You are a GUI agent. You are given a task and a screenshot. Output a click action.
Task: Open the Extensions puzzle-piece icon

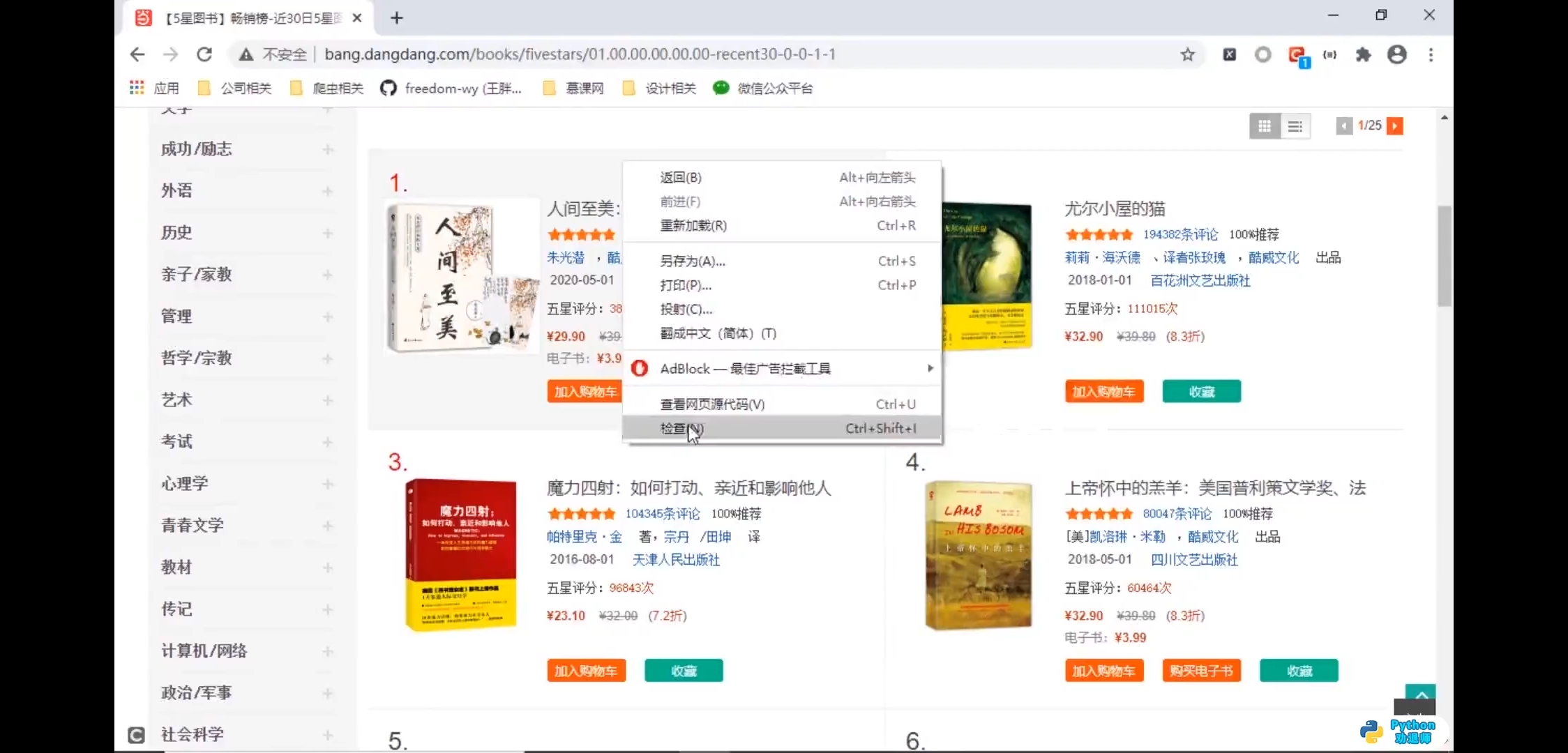[x=1363, y=54]
